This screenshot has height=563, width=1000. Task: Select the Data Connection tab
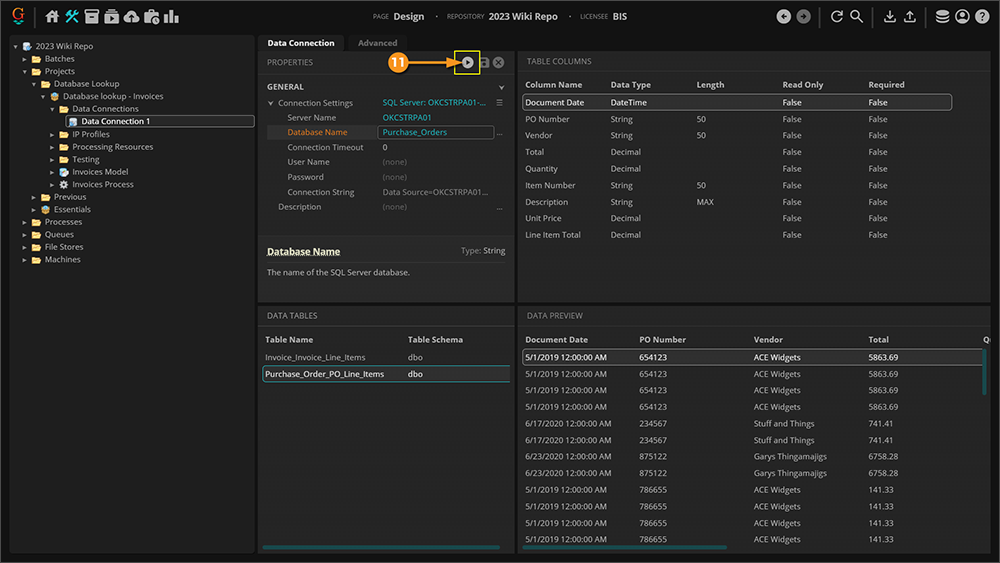tap(301, 43)
